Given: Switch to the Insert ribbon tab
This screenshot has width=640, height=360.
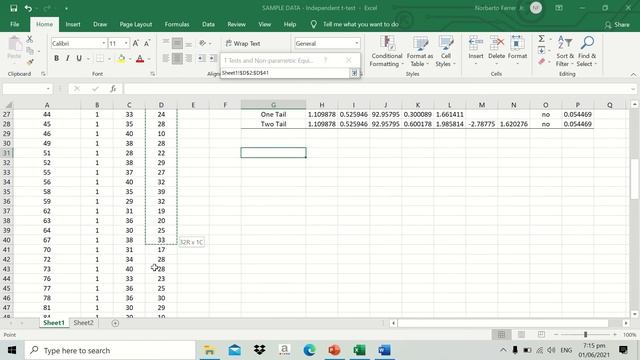Looking at the screenshot, I should (x=73, y=24).
